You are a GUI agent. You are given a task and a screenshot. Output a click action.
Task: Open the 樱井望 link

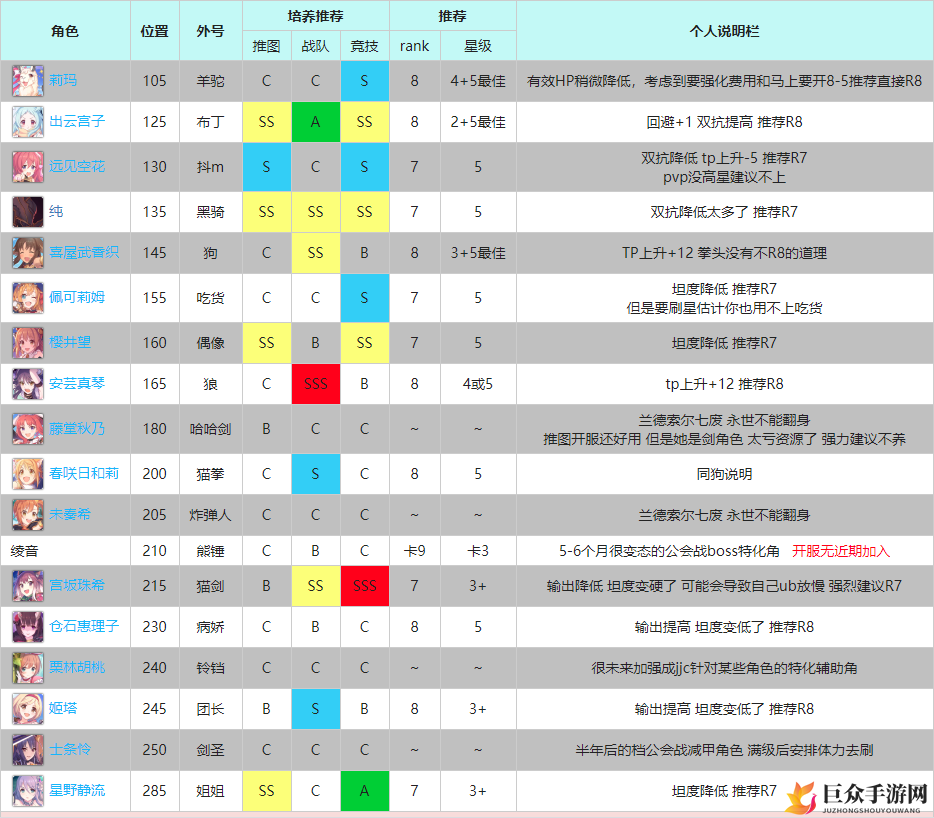pyautogui.click(x=70, y=343)
